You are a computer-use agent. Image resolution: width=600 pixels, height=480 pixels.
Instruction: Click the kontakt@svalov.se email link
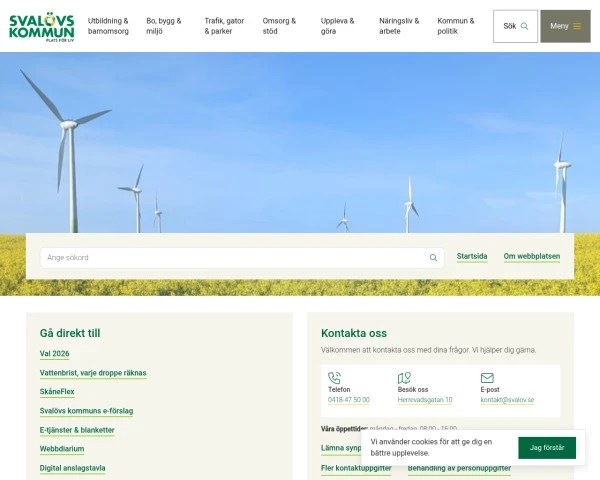[x=507, y=400]
